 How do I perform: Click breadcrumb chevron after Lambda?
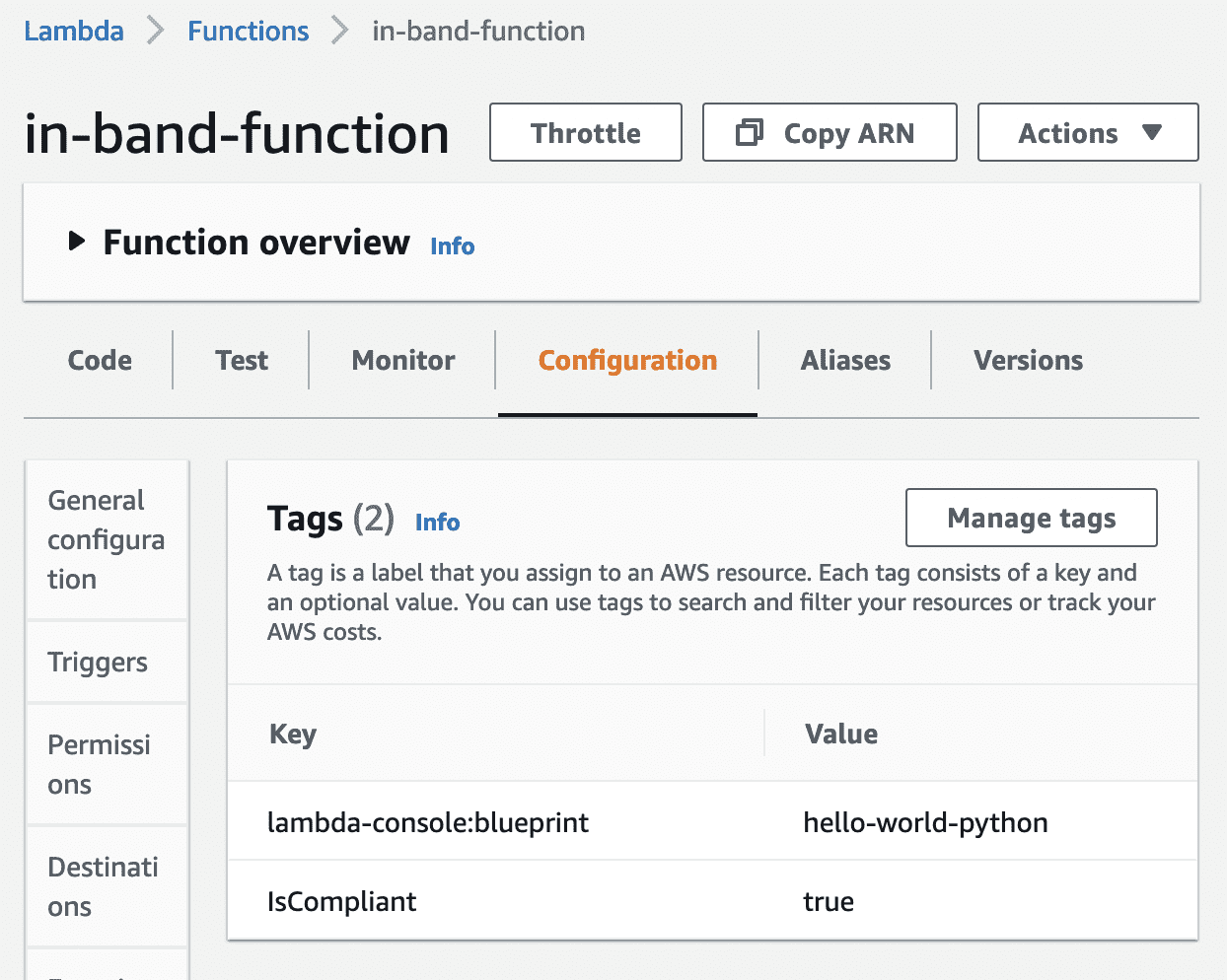point(156,31)
